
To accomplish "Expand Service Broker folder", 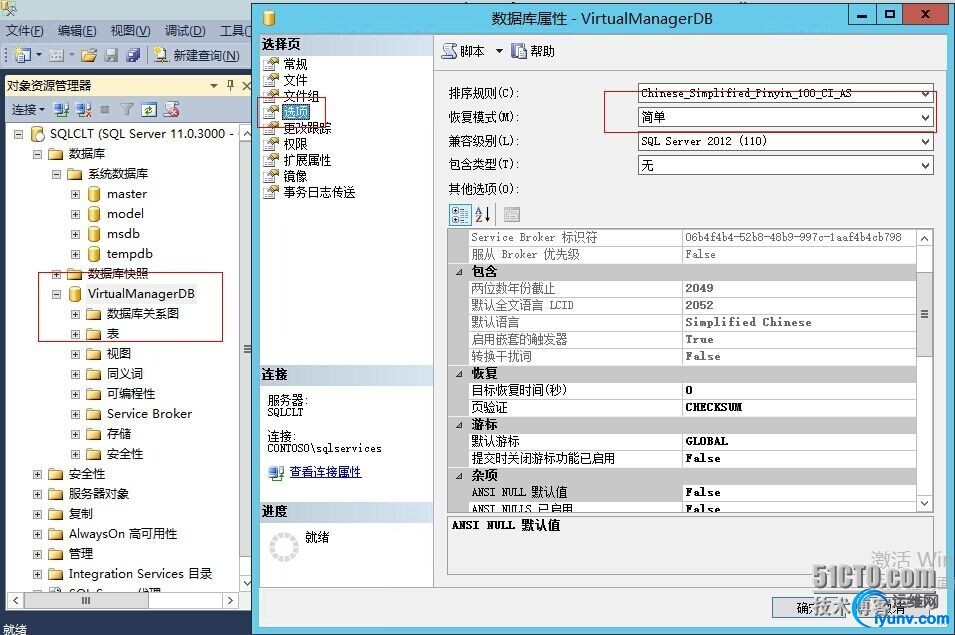I will 76,414.
